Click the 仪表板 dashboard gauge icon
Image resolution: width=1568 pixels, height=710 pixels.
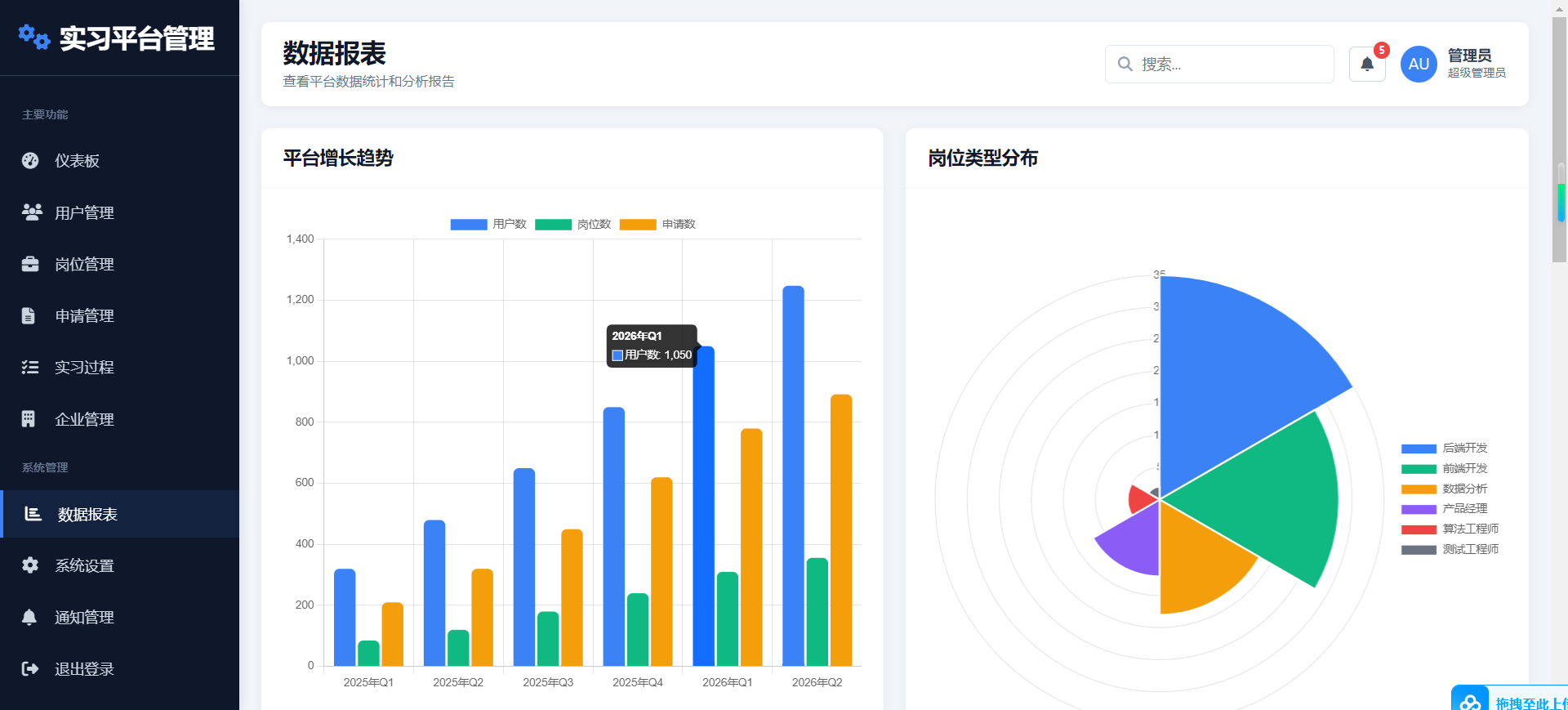[30, 160]
